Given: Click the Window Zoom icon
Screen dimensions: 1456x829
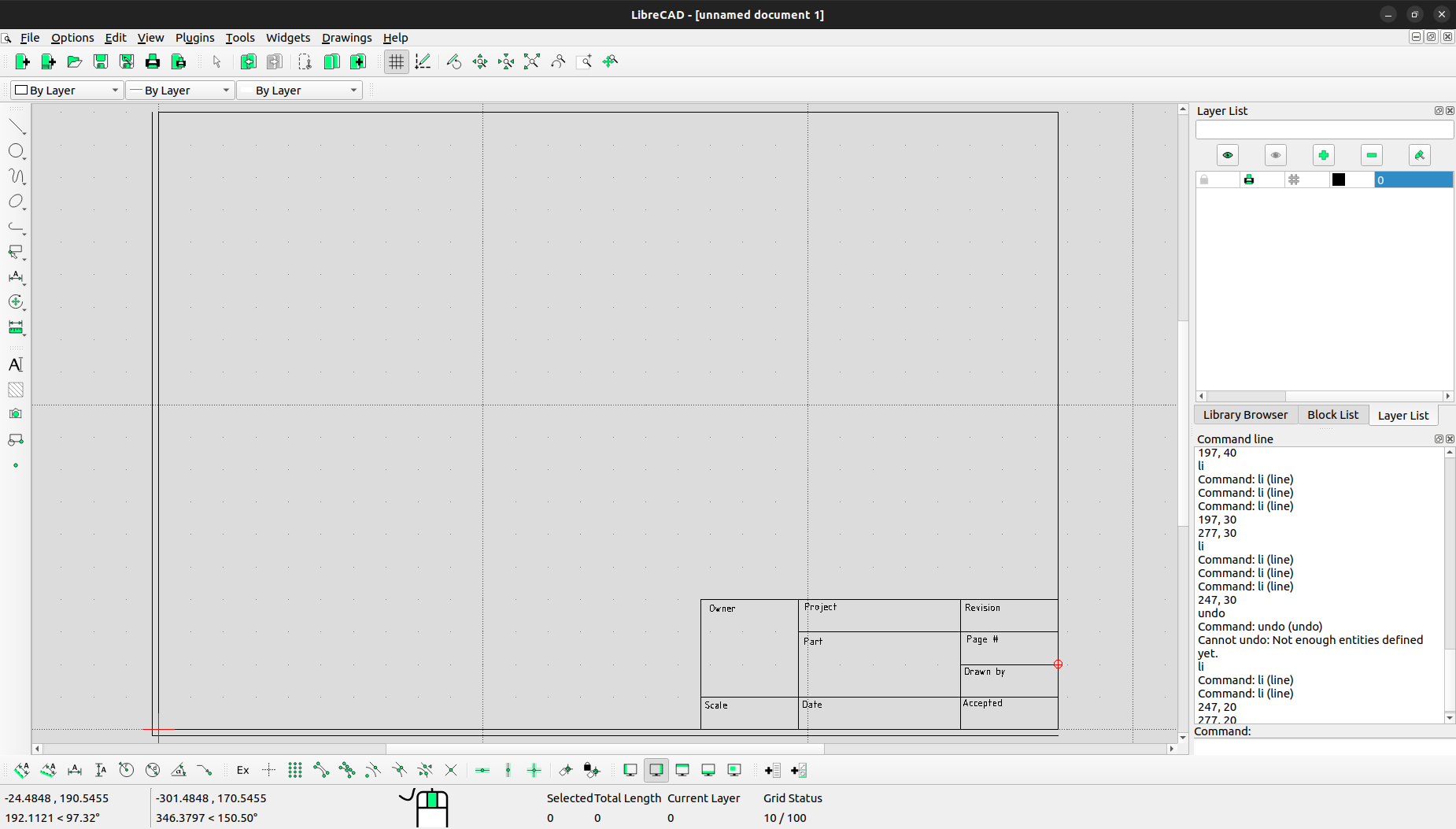Looking at the screenshot, I should 584,61.
